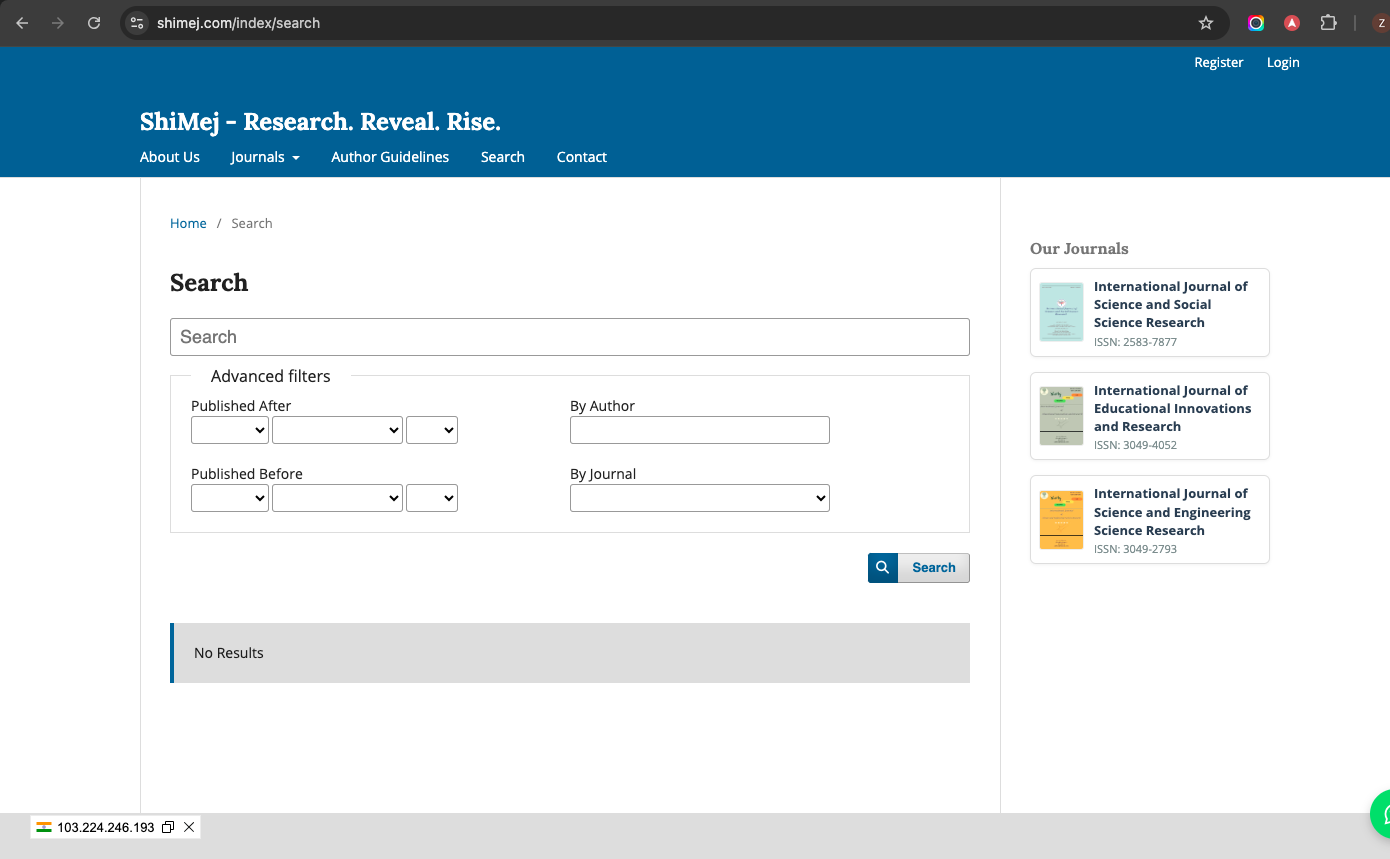
Task: Open the green WhatsApp chat bubble
Action: click(1381, 813)
